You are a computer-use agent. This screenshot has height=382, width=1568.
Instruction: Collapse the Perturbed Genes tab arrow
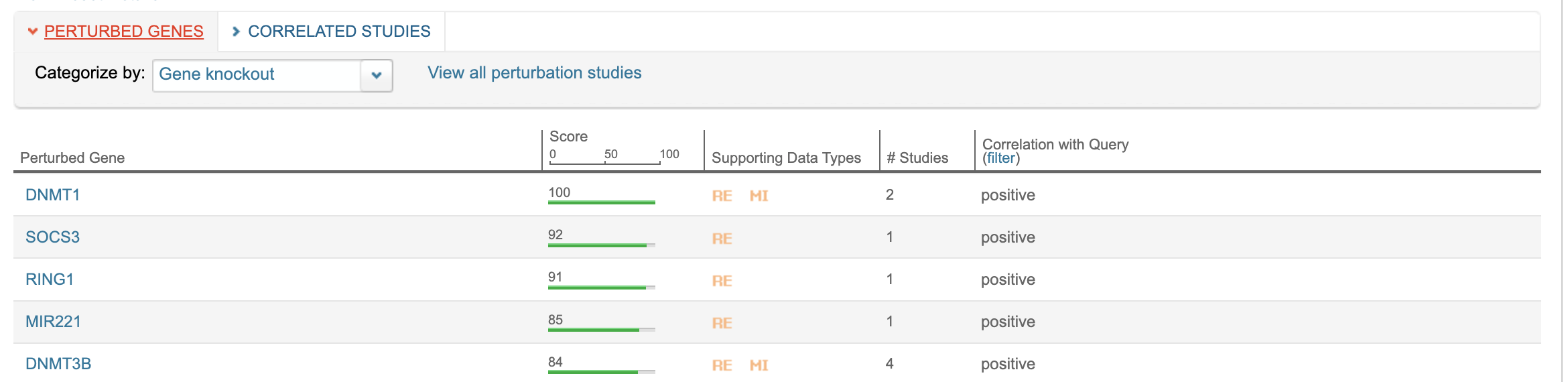pos(32,31)
